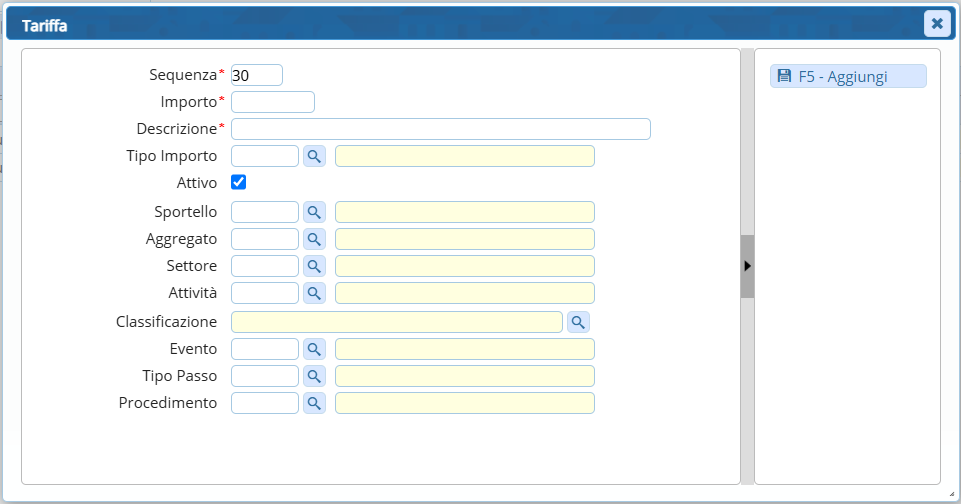Screen dimensions: 961x504
Task: Focus the Evento code input field
Action: click(x=265, y=349)
